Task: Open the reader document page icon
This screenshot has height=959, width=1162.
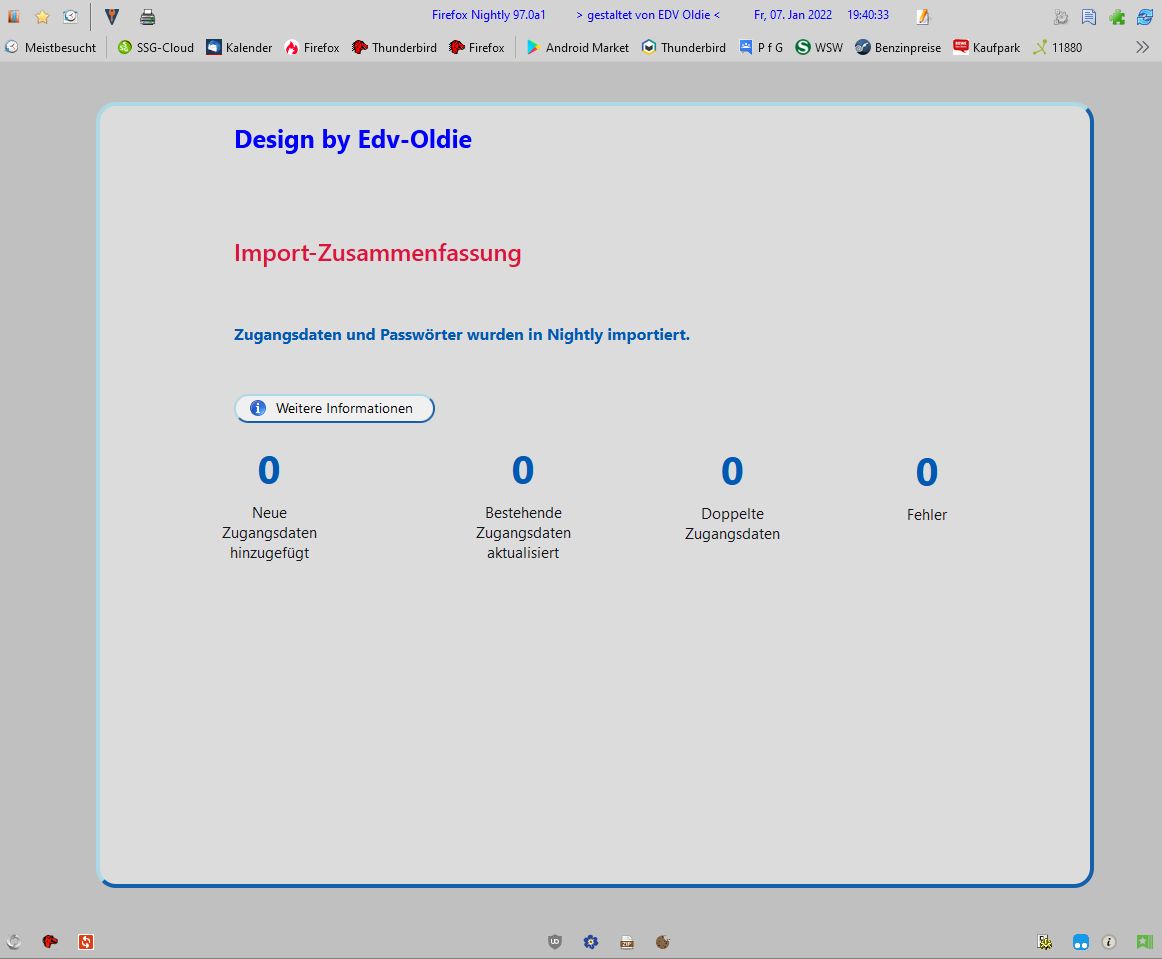Action: click(x=1089, y=16)
